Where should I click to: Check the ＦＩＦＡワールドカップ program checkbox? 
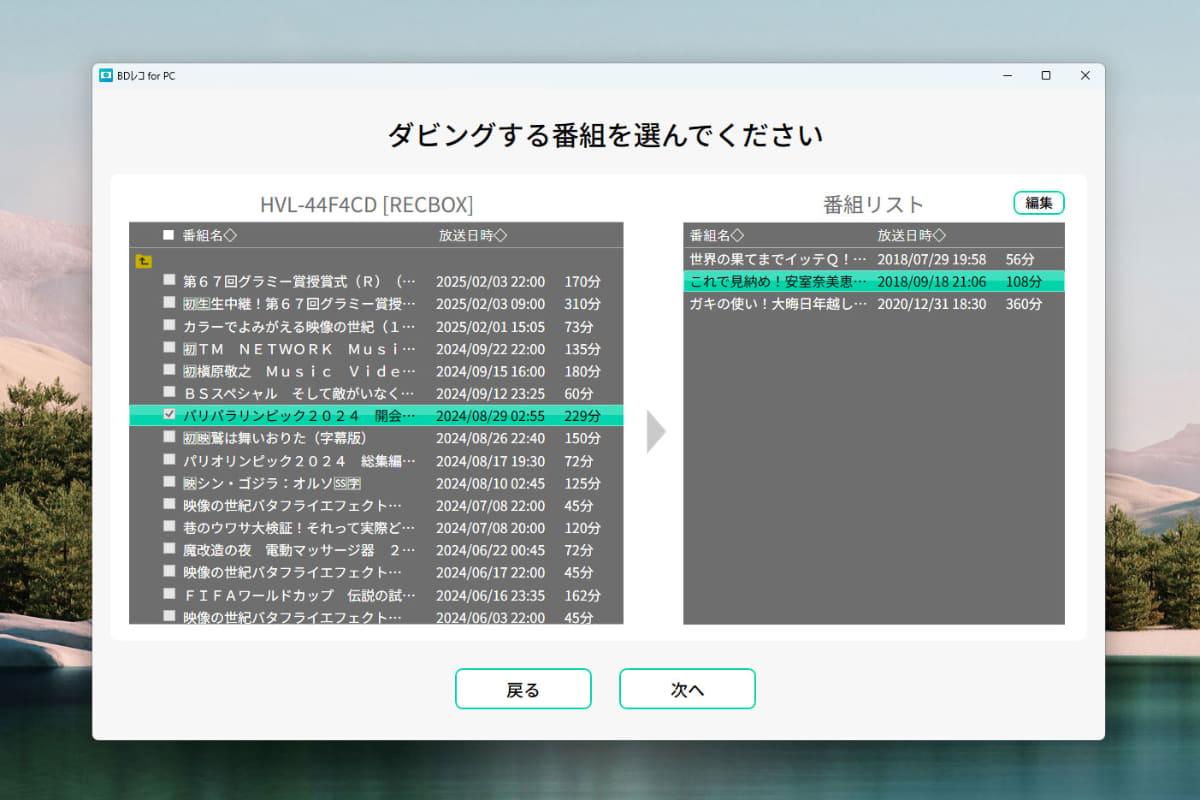(x=169, y=595)
